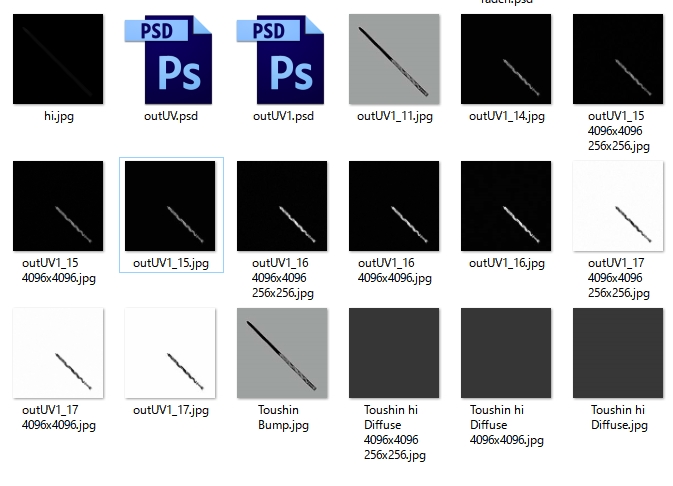673x486 pixels.
Task: Click the file name 'outUV1_14.jpg'
Action: pyautogui.click(x=507, y=116)
